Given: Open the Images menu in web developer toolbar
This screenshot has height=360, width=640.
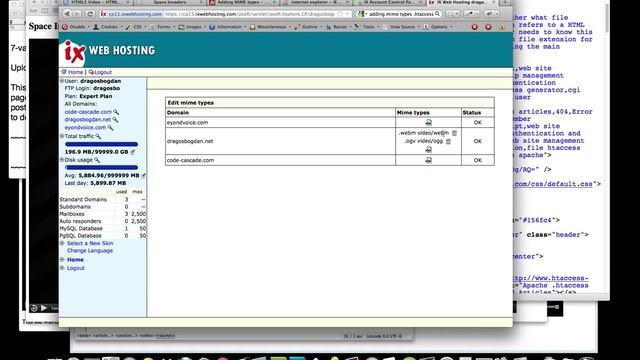Looking at the screenshot, I should pyautogui.click(x=191, y=27).
